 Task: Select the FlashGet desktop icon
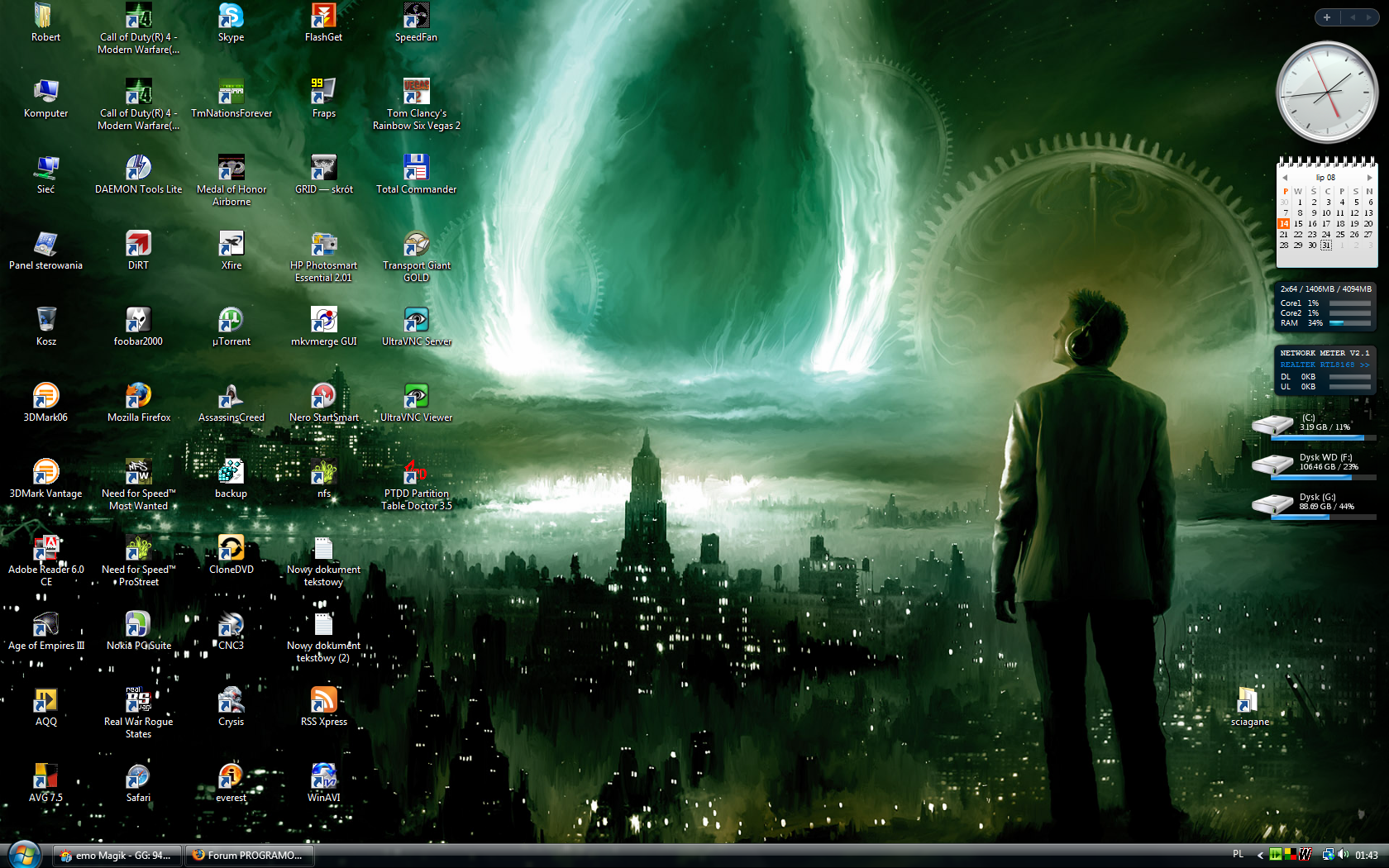tap(323, 23)
